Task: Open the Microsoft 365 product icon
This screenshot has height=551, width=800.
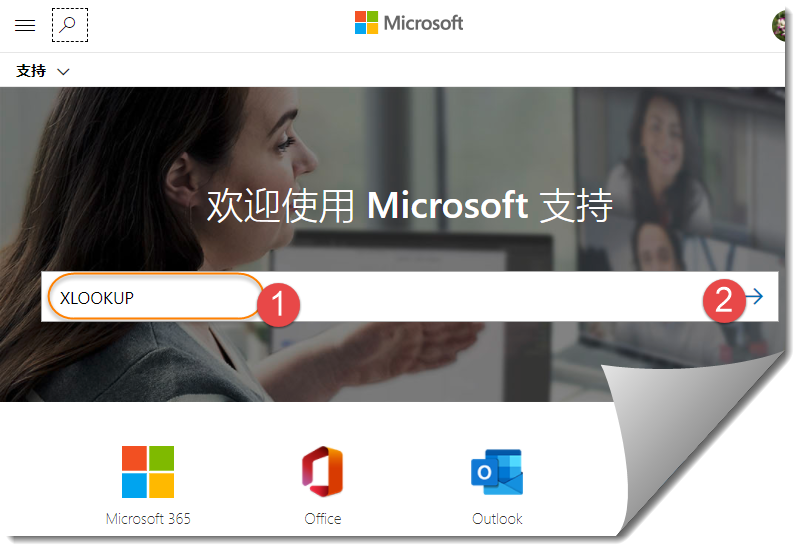Action: pyautogui.click(x=148, y=472)
